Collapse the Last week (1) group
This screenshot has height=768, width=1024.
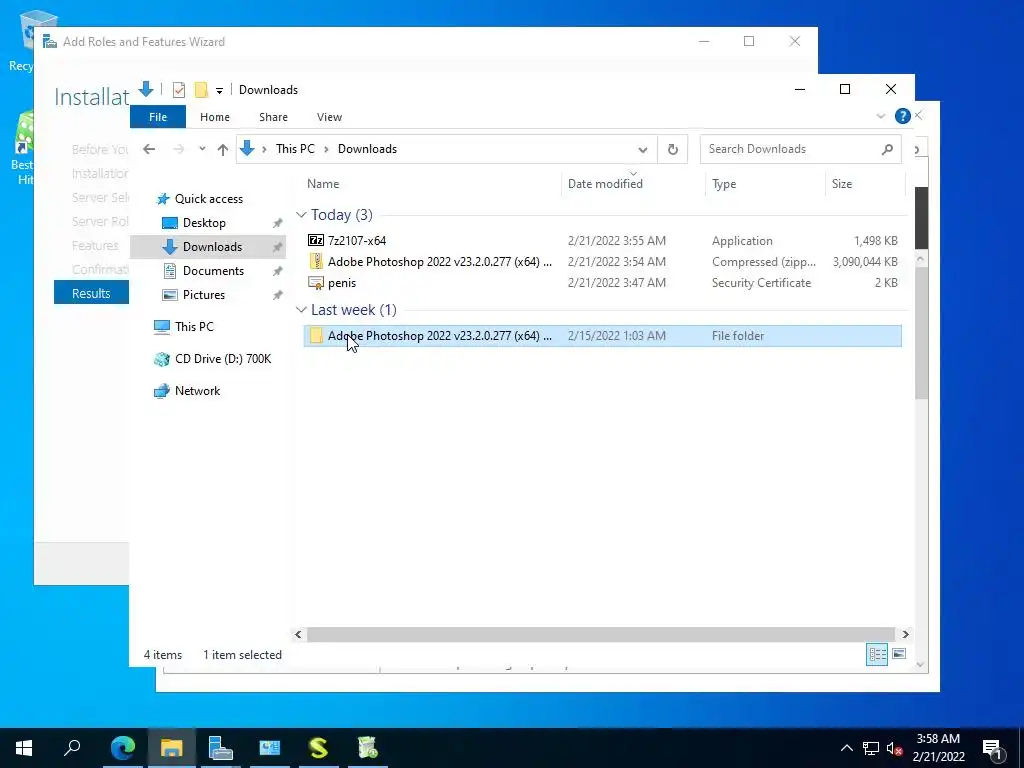point(301,310)
